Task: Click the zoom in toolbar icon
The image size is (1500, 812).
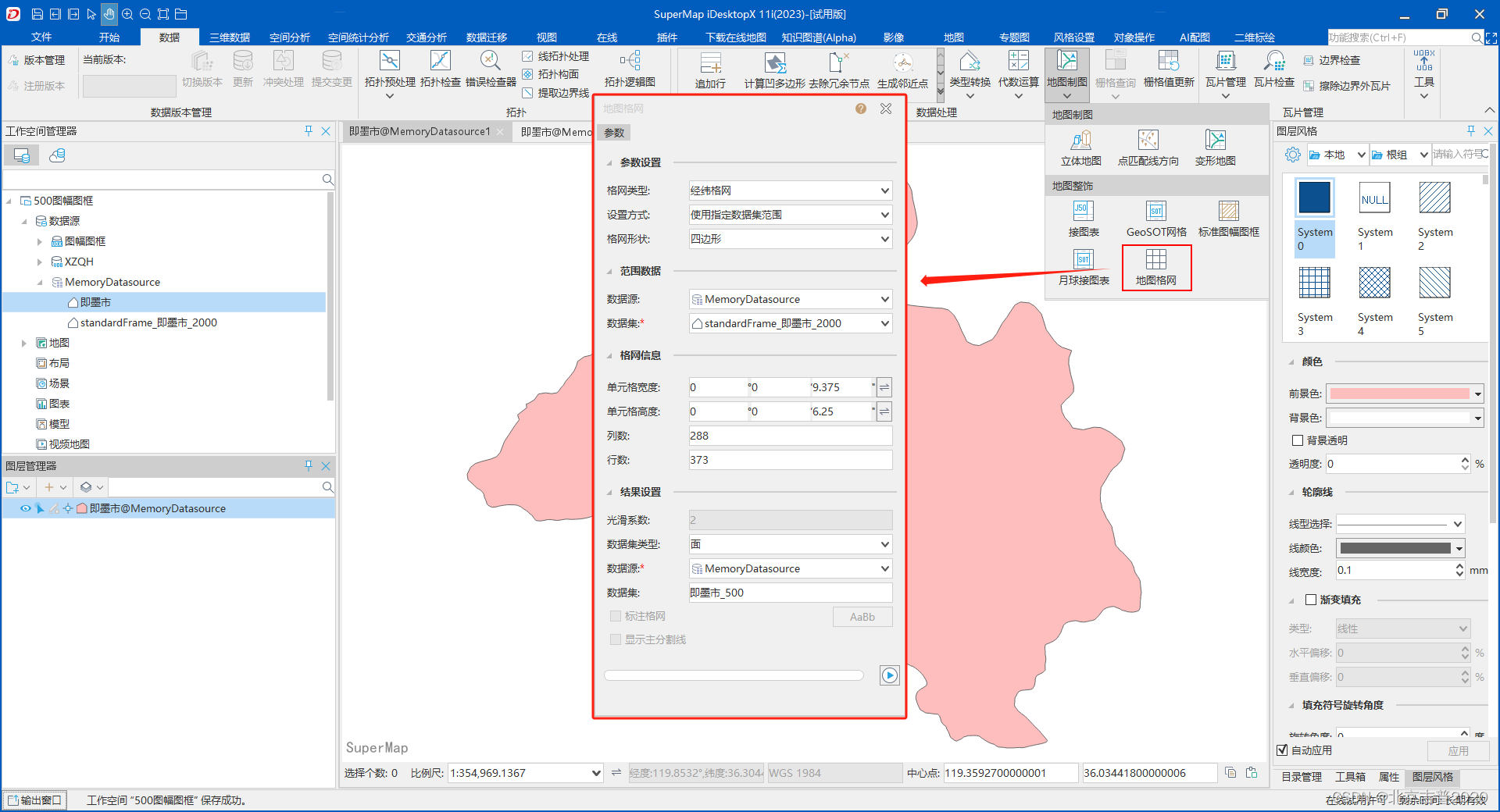Action: coord(127,14)
